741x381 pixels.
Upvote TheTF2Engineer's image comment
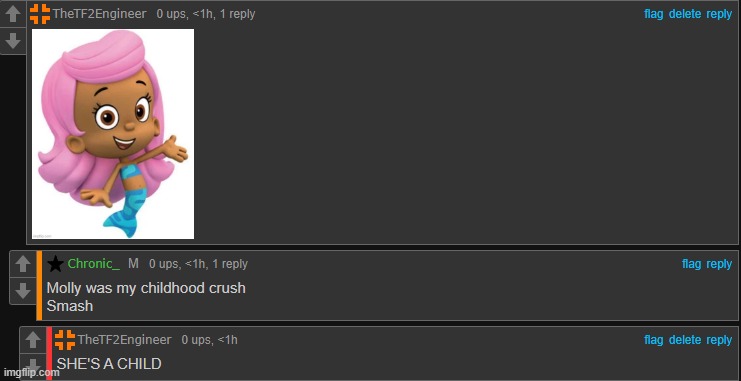[13, 14]
